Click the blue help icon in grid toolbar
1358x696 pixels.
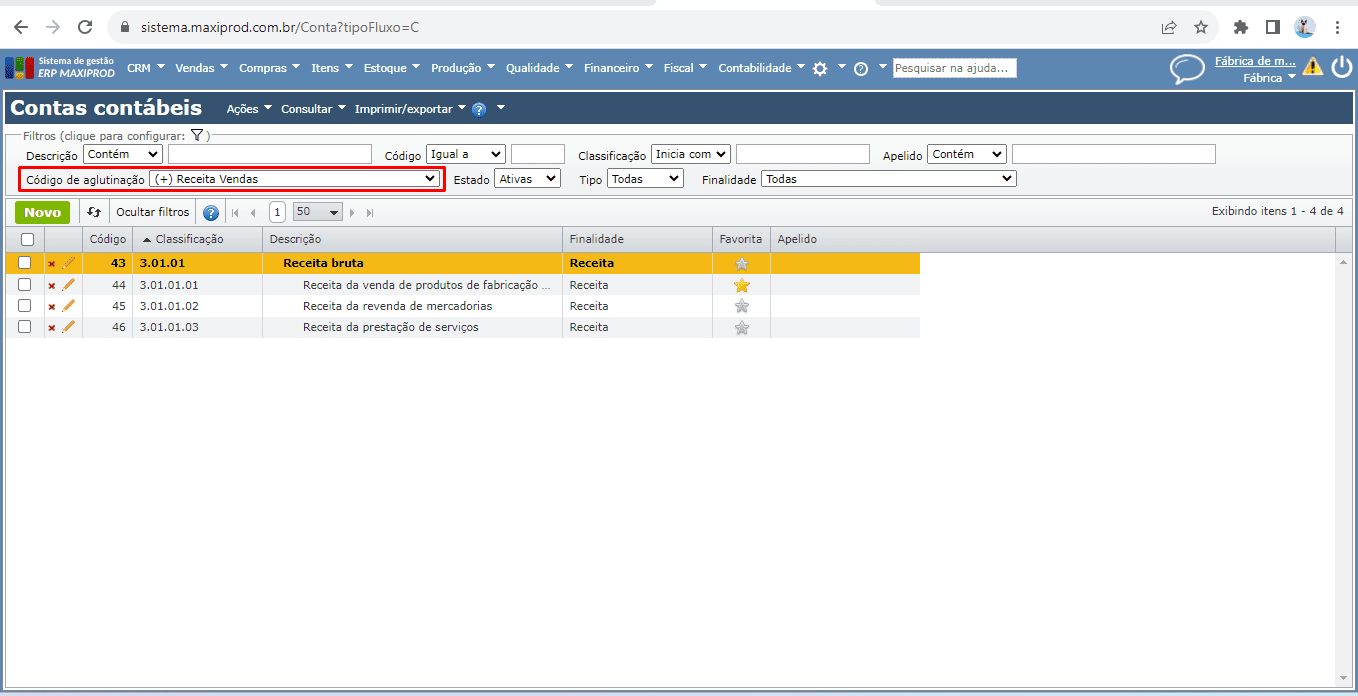[211, 212]
